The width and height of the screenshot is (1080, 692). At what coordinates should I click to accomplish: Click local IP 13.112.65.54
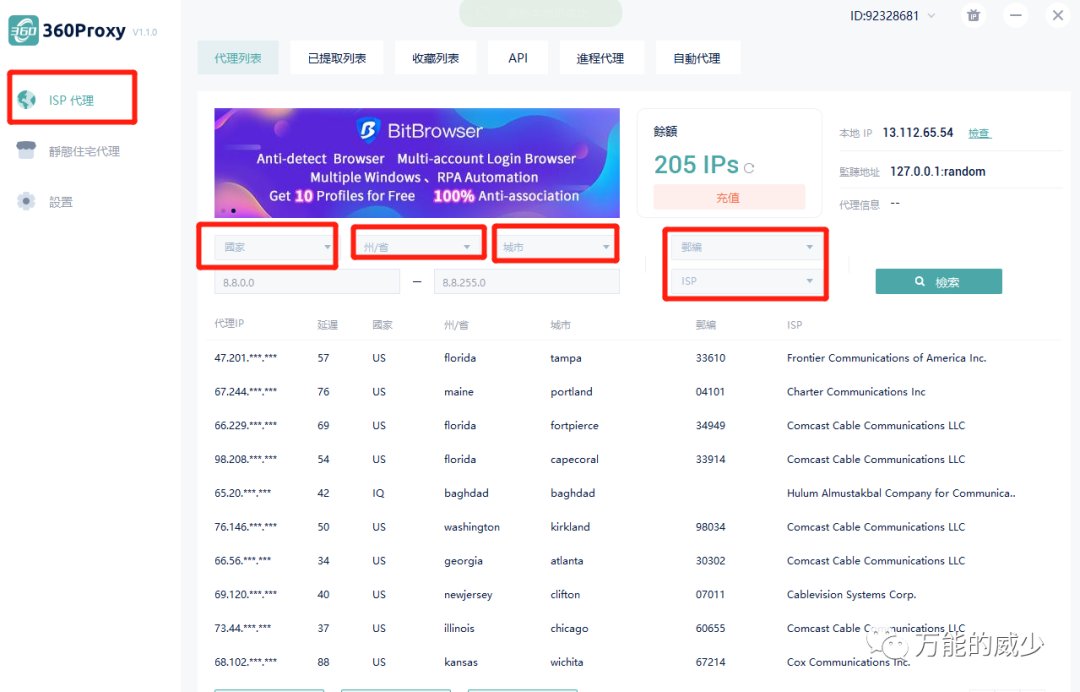(918, 132)
